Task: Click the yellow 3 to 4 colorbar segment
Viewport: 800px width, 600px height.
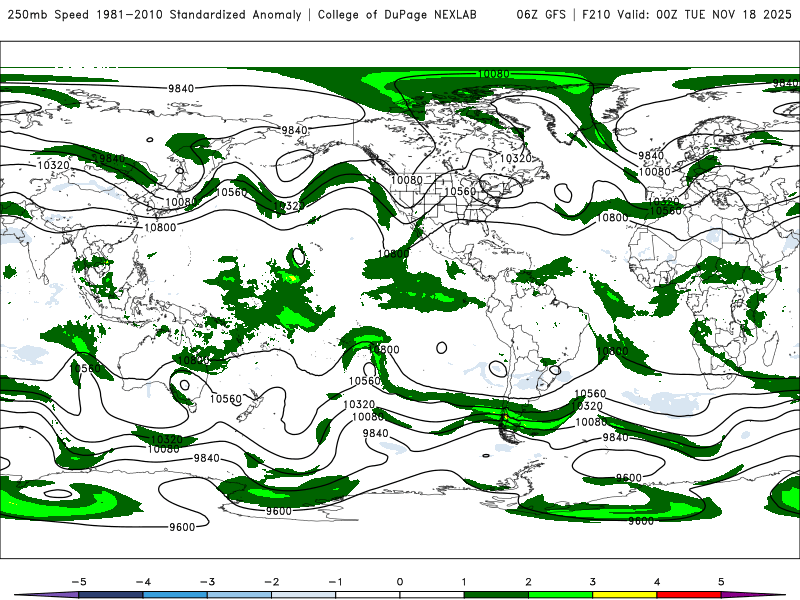Action: (624, 595)
